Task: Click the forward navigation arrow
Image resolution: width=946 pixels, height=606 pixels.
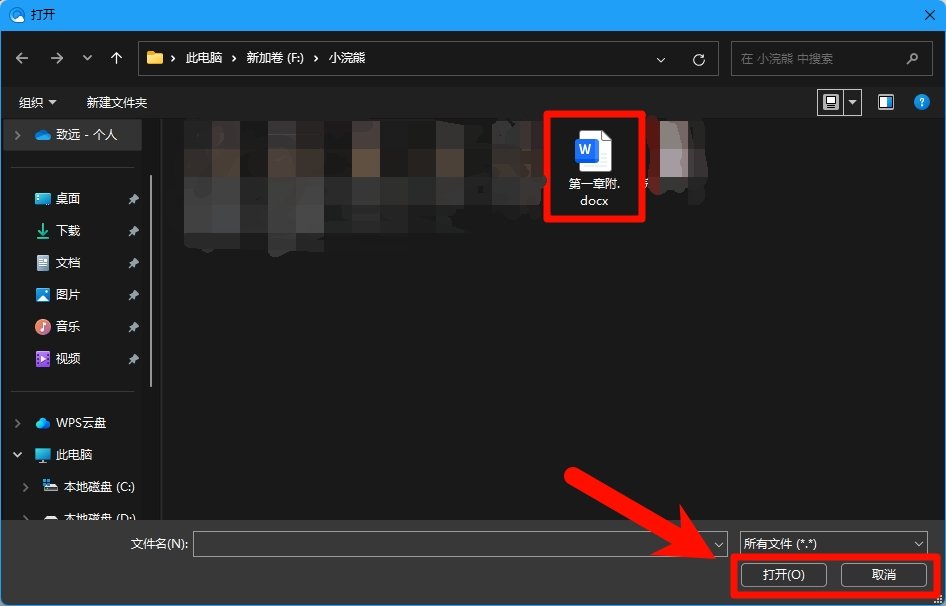Action: coord(57,59)
